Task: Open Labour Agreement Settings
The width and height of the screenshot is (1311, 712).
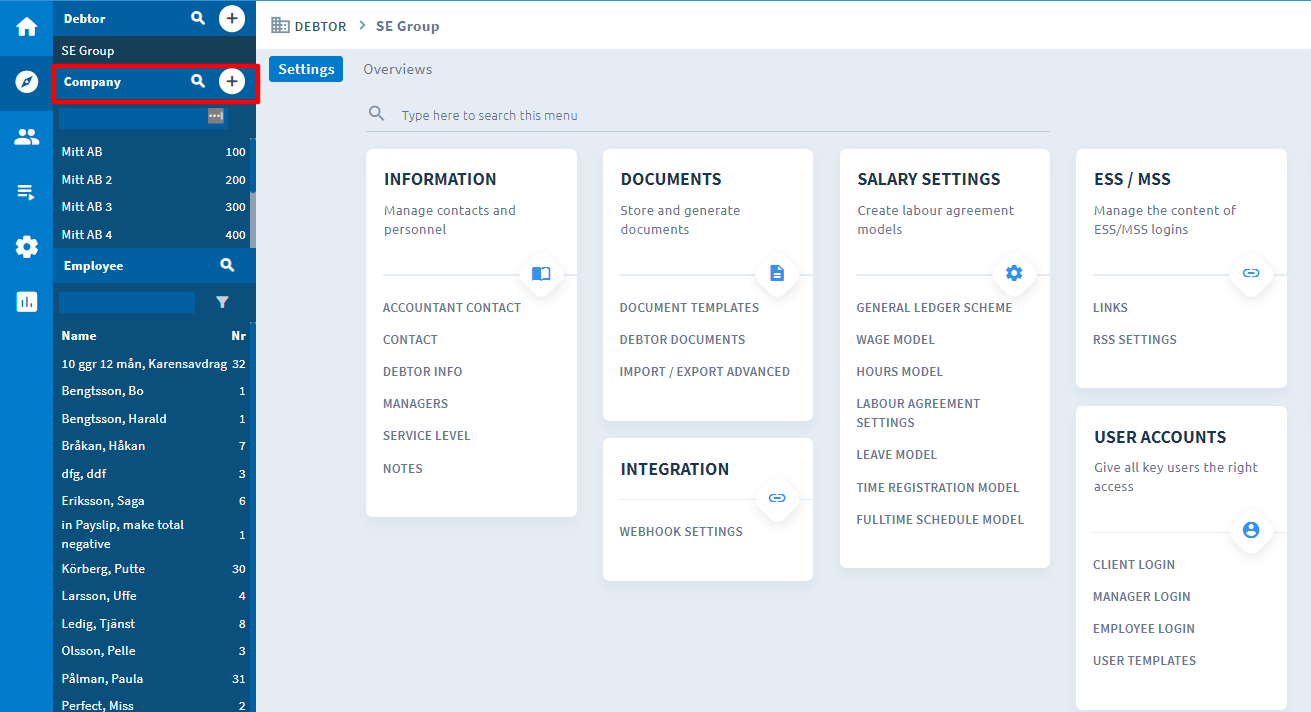Action: pos(918,413)
